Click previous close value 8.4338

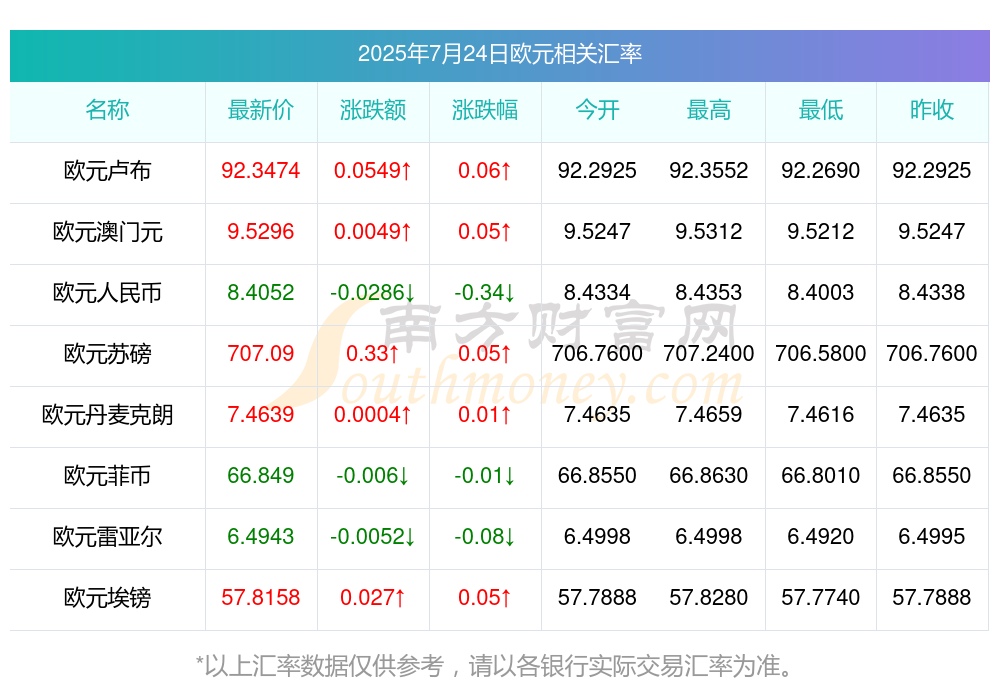(x=932, y=292)
